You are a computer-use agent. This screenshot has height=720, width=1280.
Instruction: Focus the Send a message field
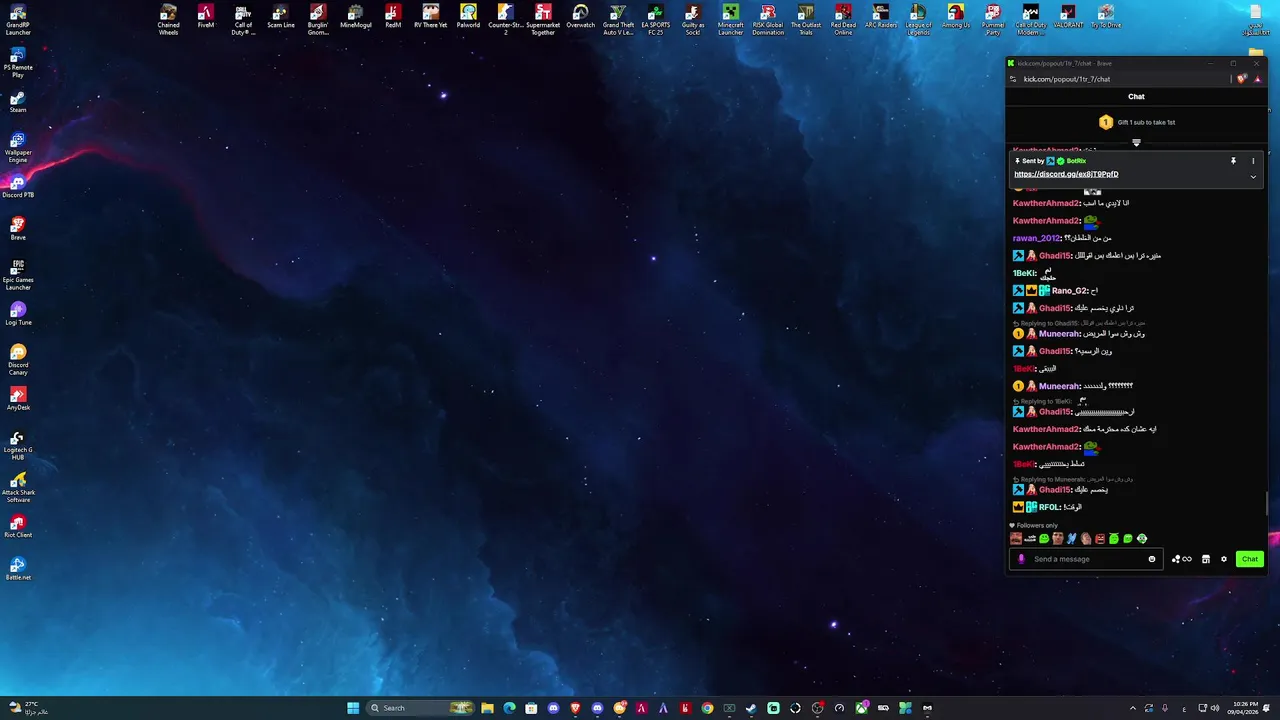(1088, 559)
